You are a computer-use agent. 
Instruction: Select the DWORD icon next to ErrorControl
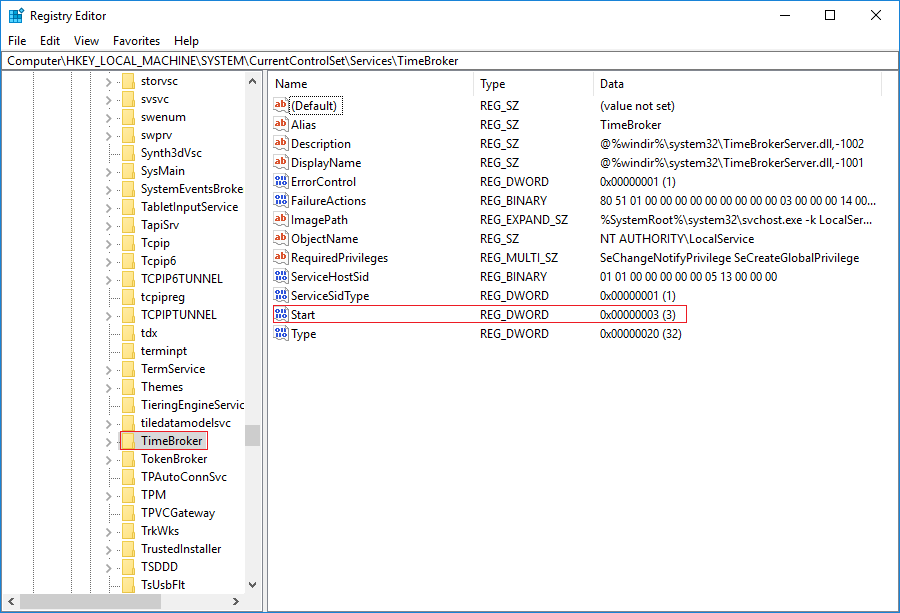coord(281,182)
